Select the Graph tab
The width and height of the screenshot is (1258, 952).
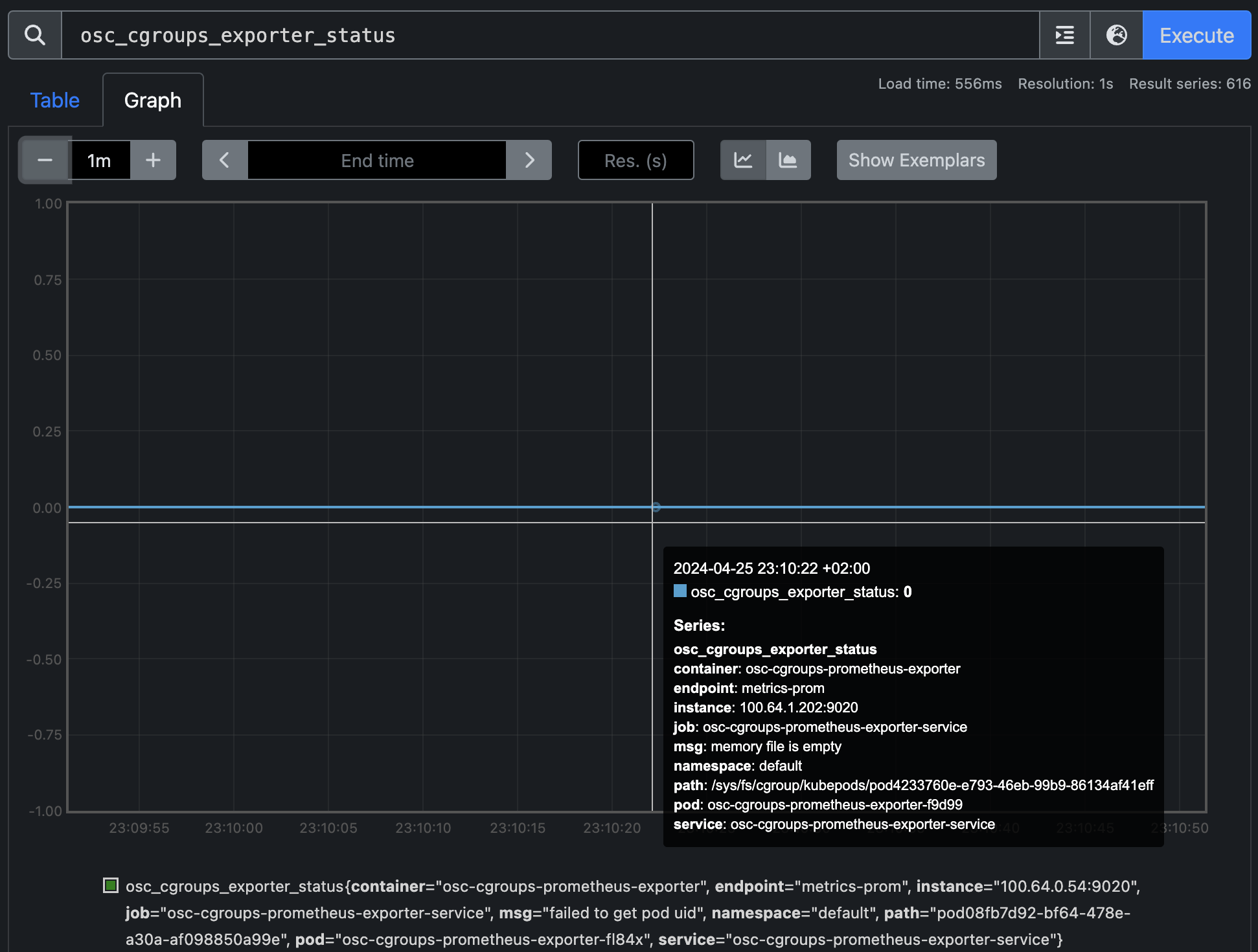tap(153, 100)
